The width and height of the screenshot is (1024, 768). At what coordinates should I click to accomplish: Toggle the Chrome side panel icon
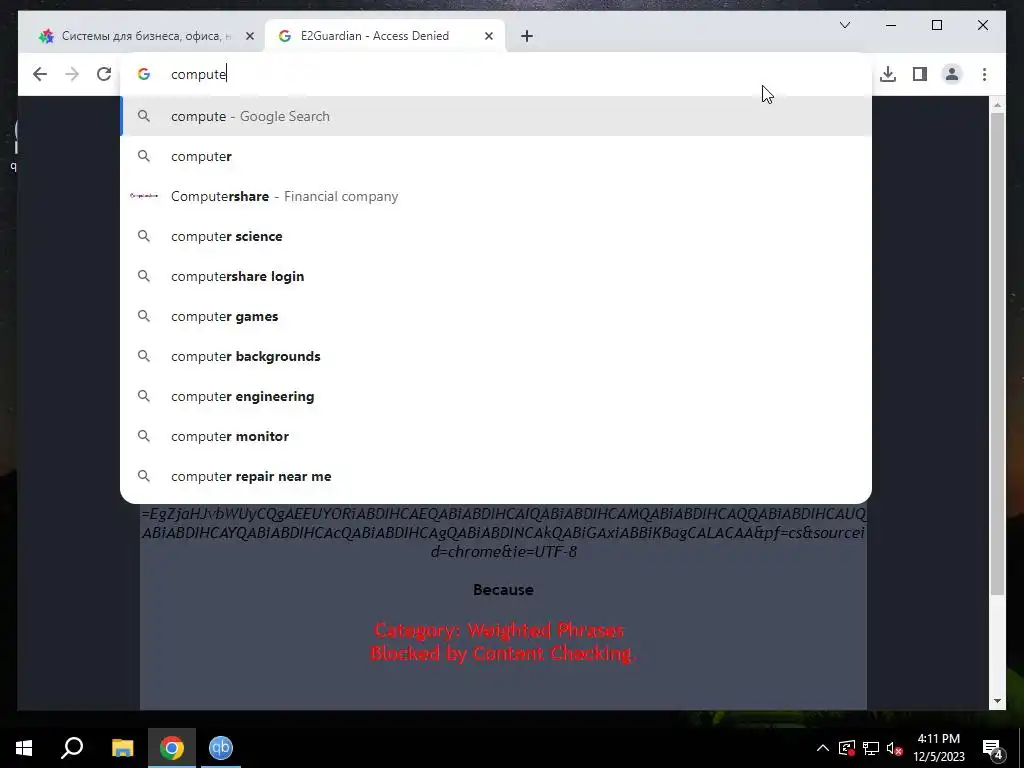pos(920,74)
